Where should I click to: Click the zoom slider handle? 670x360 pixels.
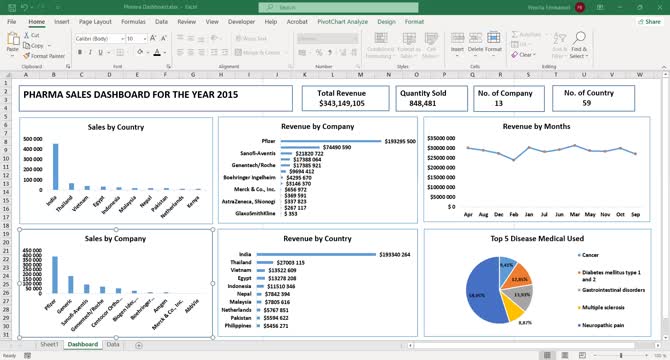coord(621,355)
